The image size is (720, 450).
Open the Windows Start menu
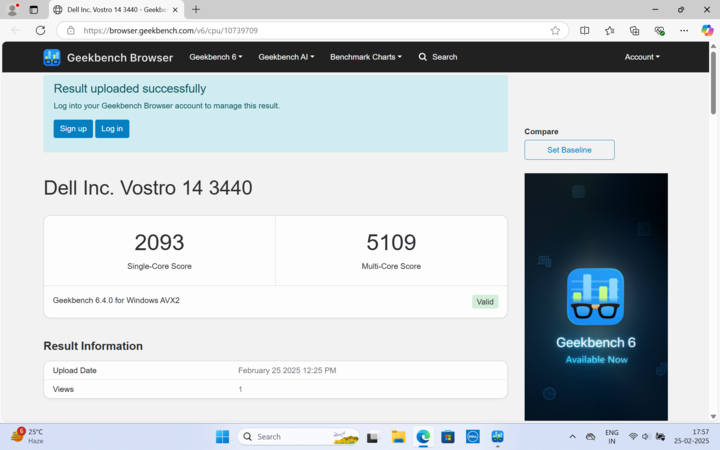click(222, 437)
